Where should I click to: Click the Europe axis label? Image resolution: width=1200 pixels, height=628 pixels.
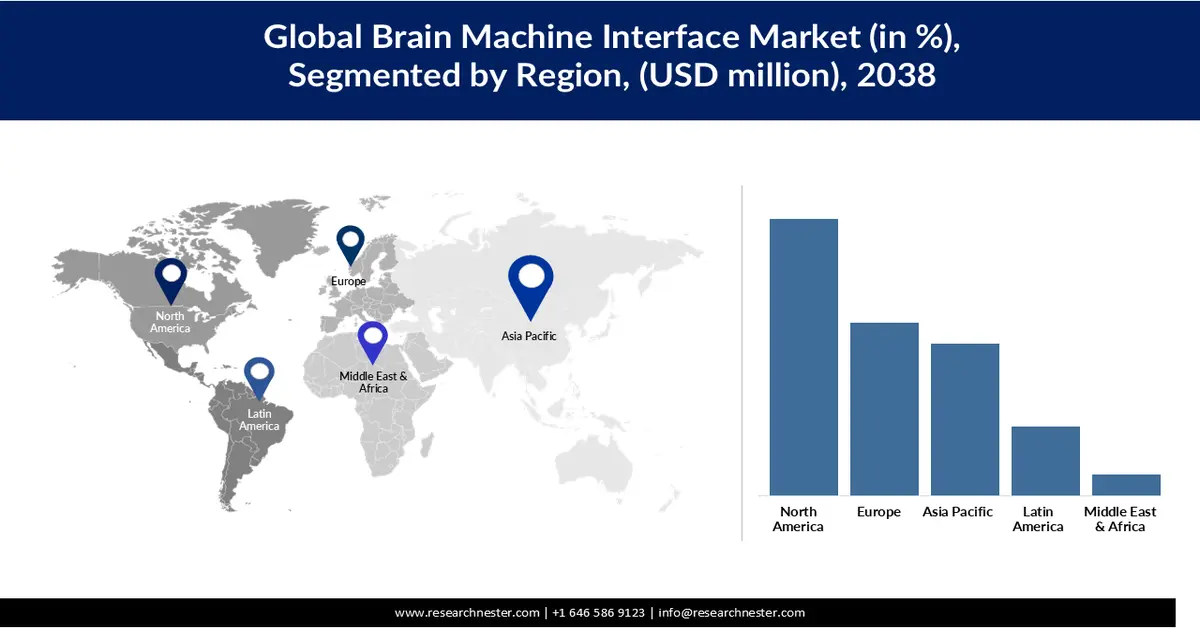tap(879, 512)
